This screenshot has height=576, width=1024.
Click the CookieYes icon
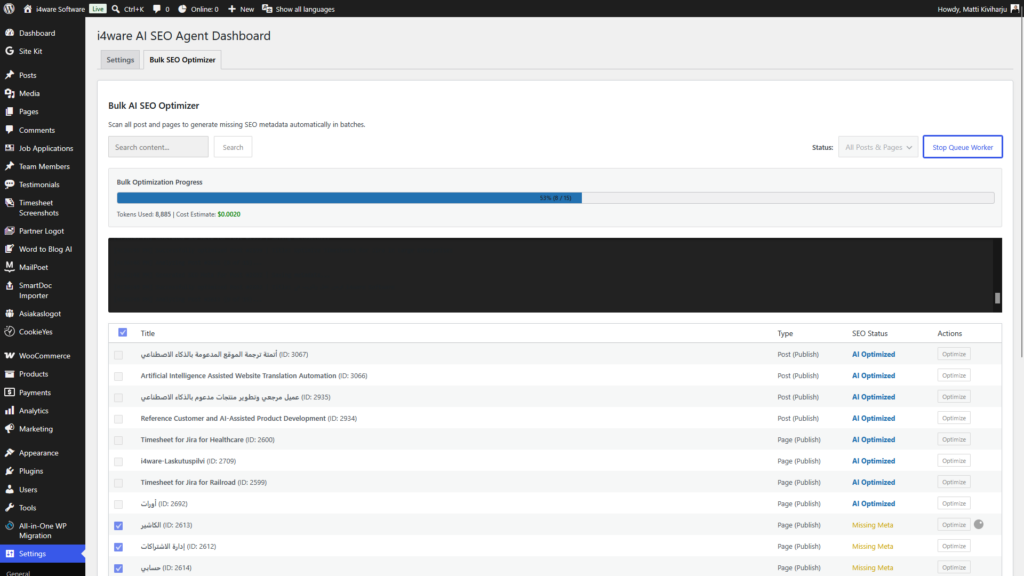9,331
